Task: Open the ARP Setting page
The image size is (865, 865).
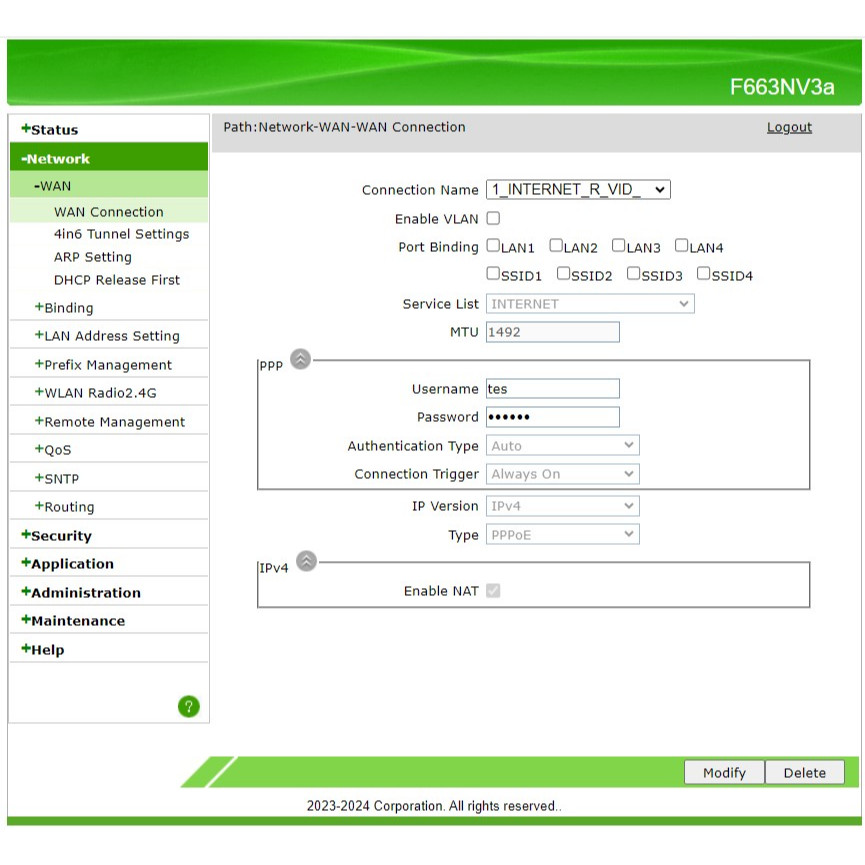Action: pyautogui.click(x=93, y=257)
